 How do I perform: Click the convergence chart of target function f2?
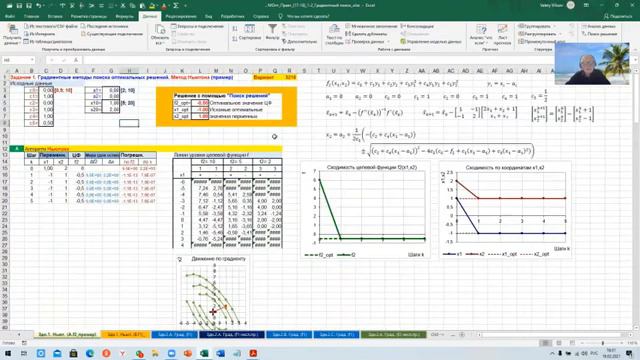pyautogui.click(x=365, y=210)
